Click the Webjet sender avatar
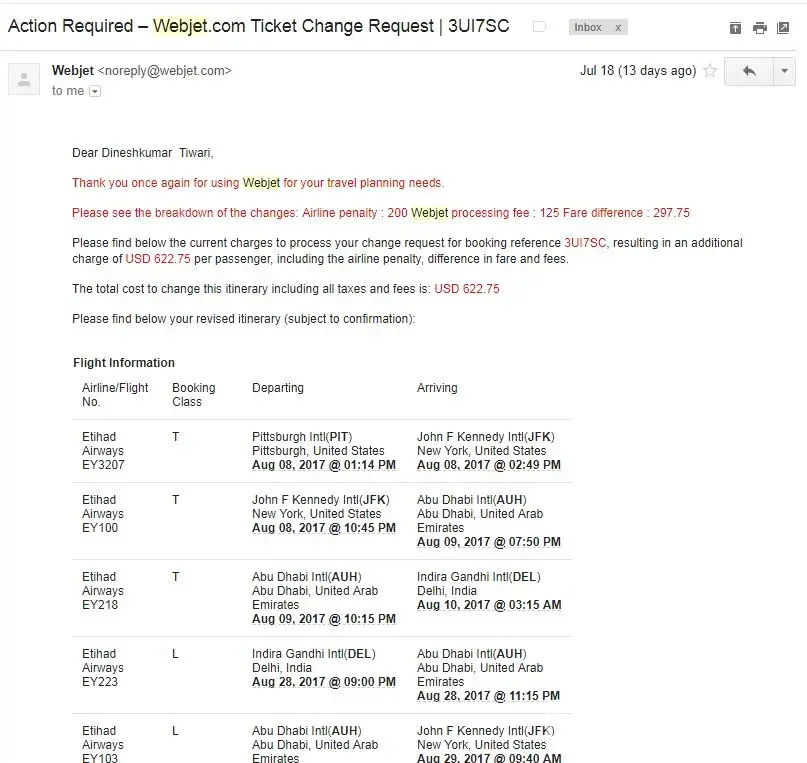Viewport: 807px width, 763px height. click(x=24, y=79)
